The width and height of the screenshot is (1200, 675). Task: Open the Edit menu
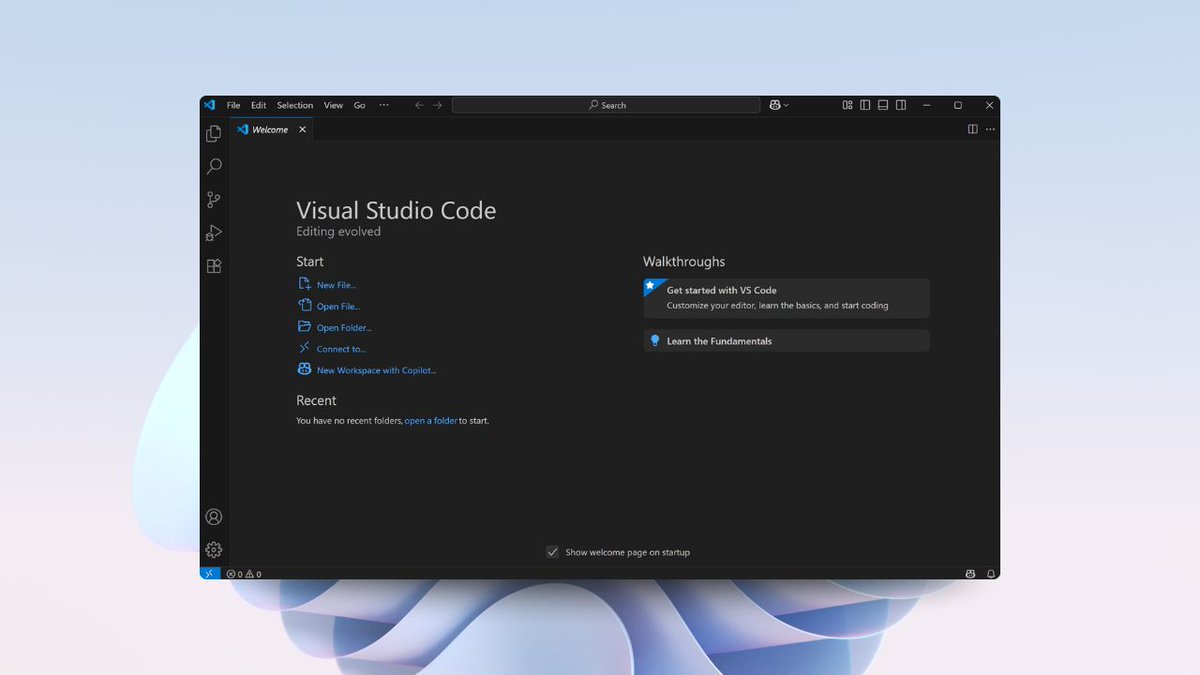258,105
